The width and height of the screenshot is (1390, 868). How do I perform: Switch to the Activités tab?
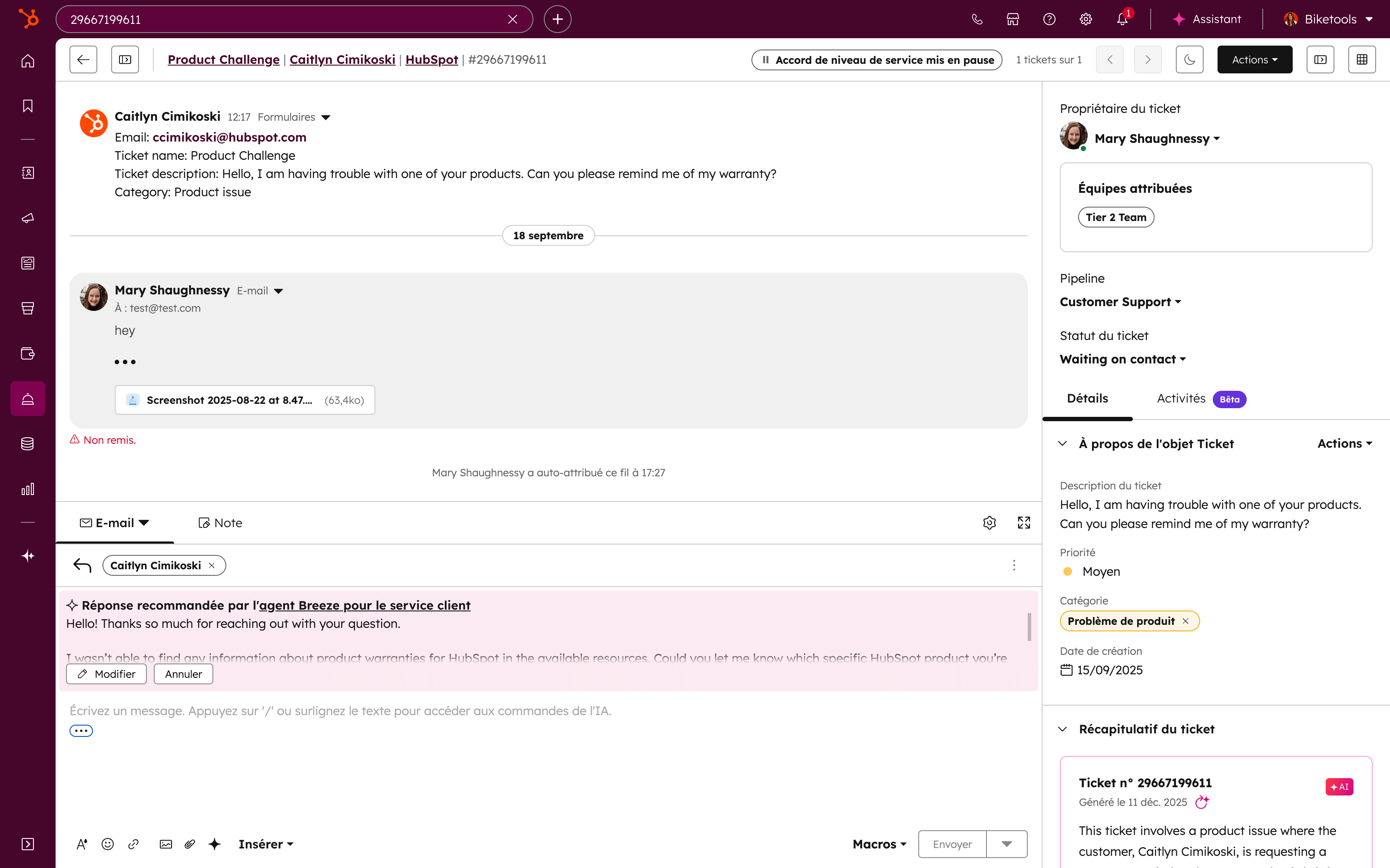[1181, 399]
